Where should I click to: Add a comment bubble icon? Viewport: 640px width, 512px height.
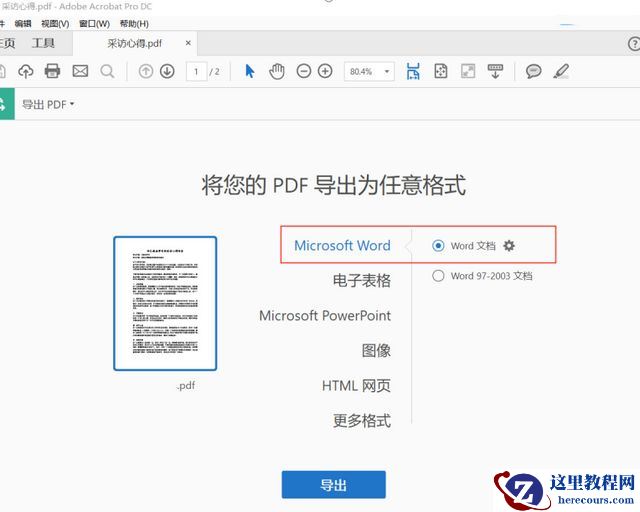[533, 71]
